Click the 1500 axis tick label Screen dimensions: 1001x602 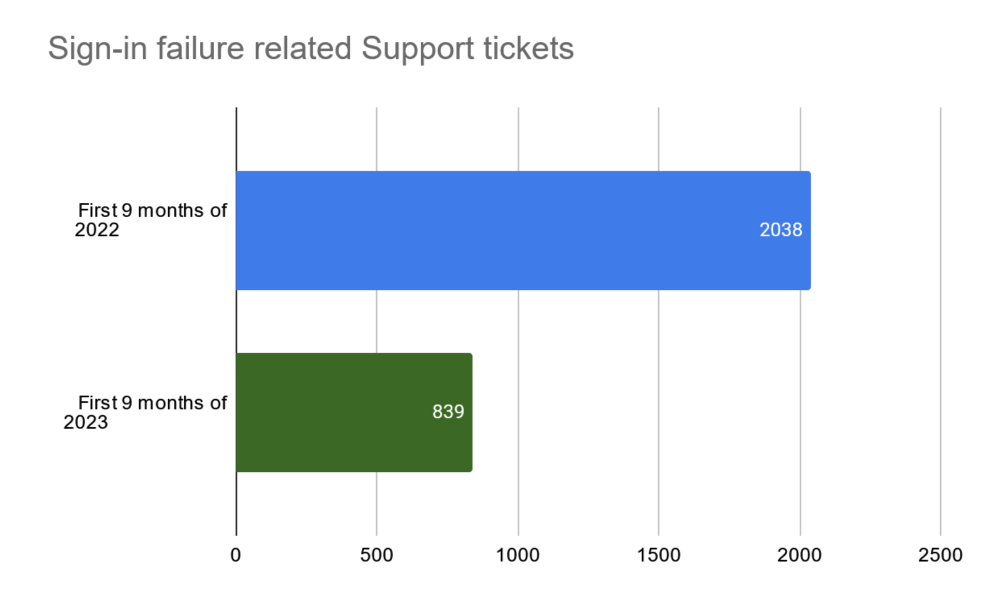[659, 555]
